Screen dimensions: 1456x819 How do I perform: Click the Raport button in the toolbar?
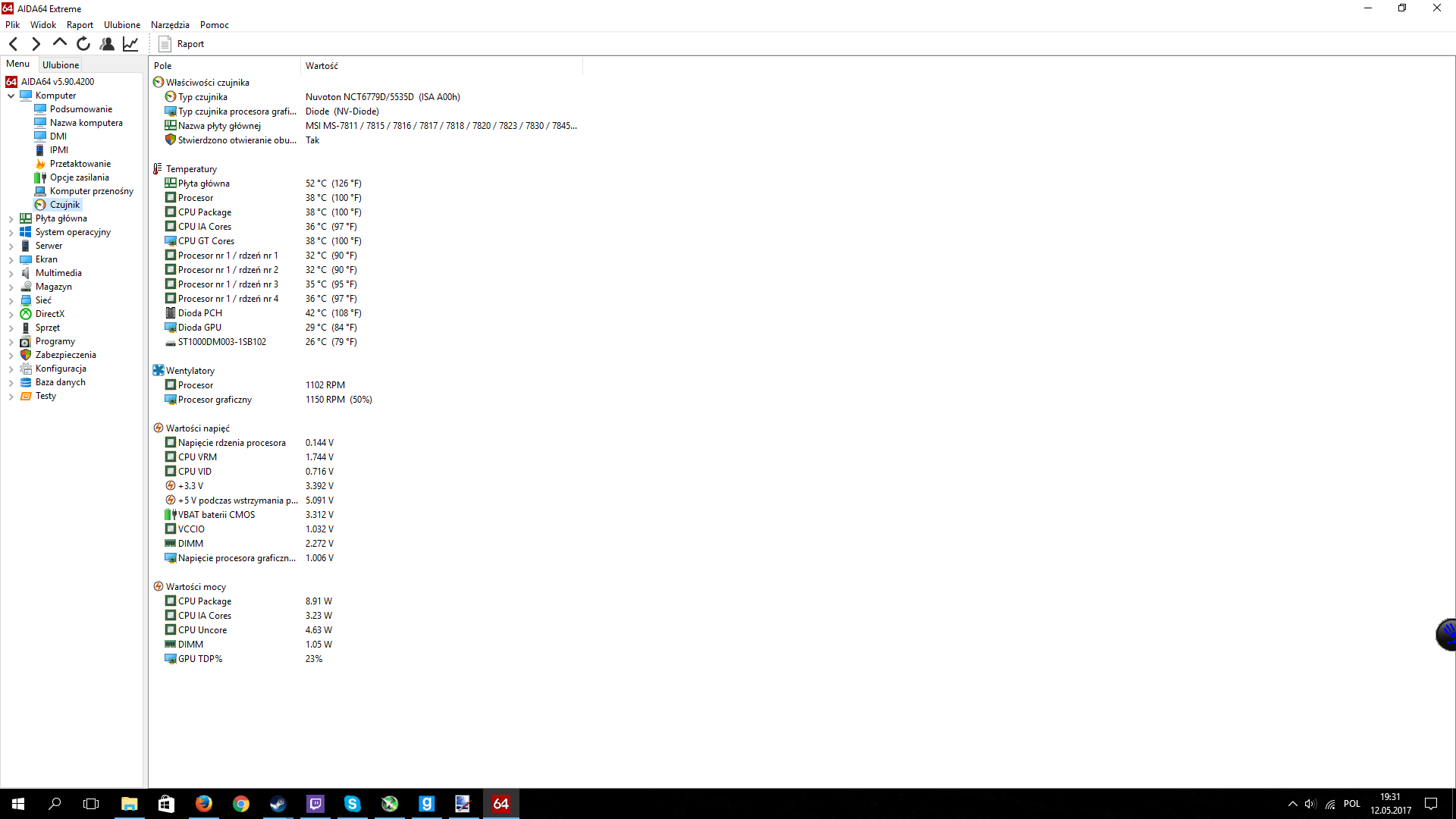(x=182, y=44)
